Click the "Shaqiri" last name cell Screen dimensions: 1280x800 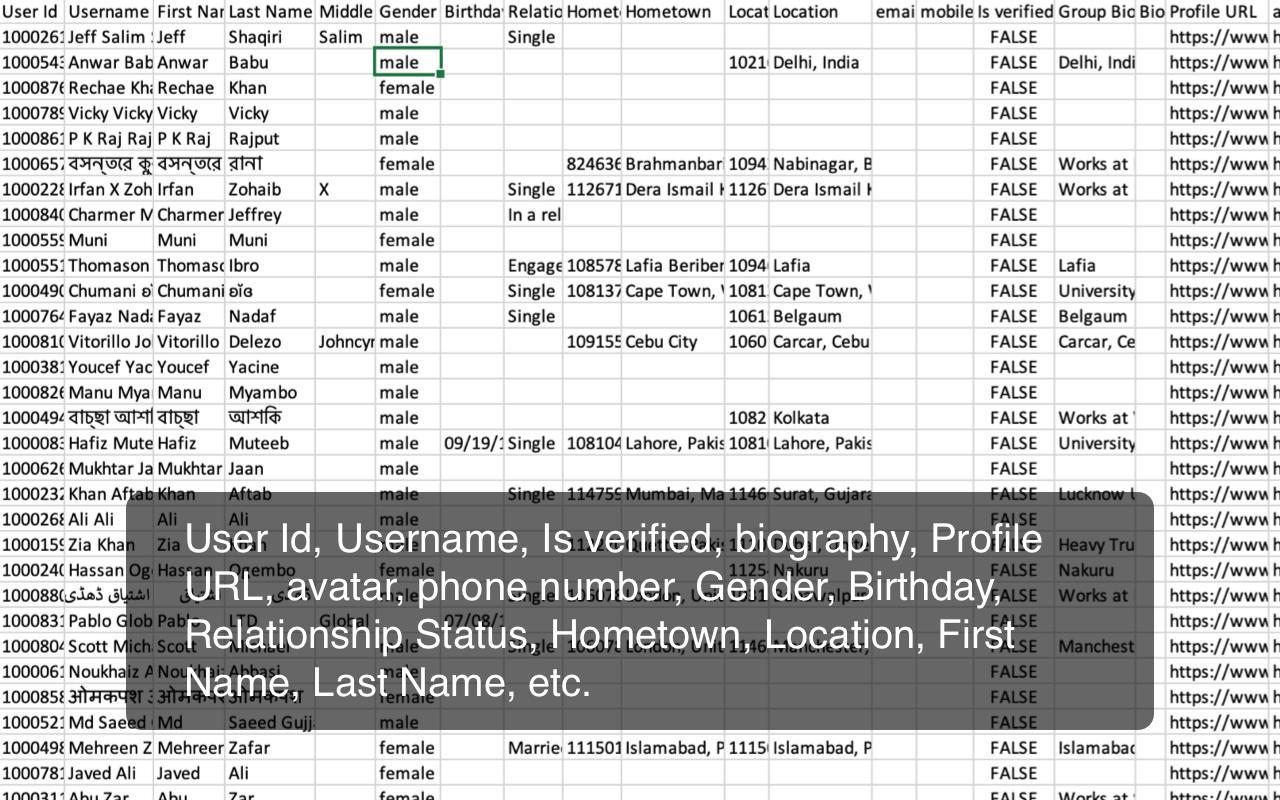pos(270,37)
